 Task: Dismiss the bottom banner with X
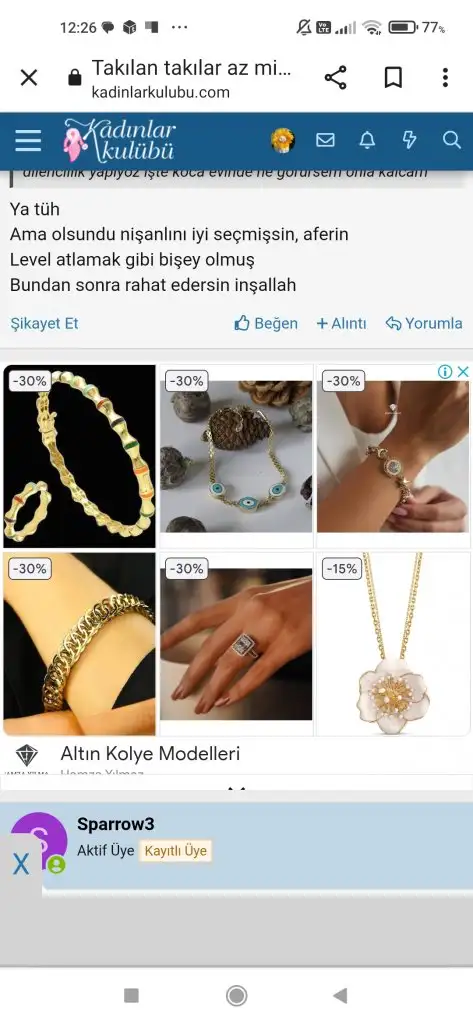[x=21, y=865]
